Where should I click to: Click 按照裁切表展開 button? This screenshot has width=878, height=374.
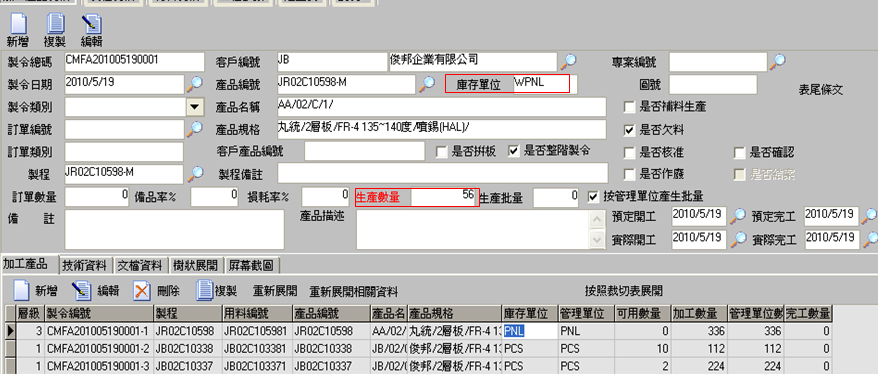(x=624, y=291)
